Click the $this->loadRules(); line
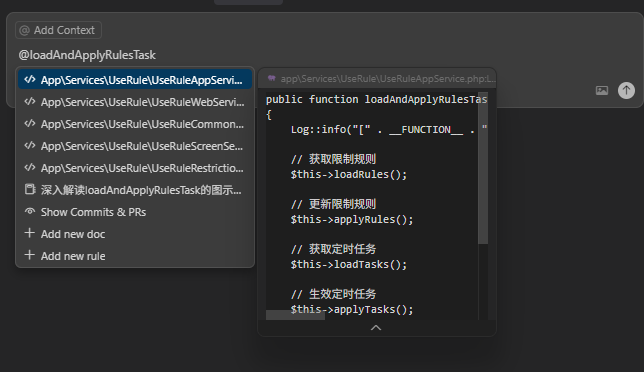The height and width of the screenshot is (372, 644). click(x=349, y=175)
